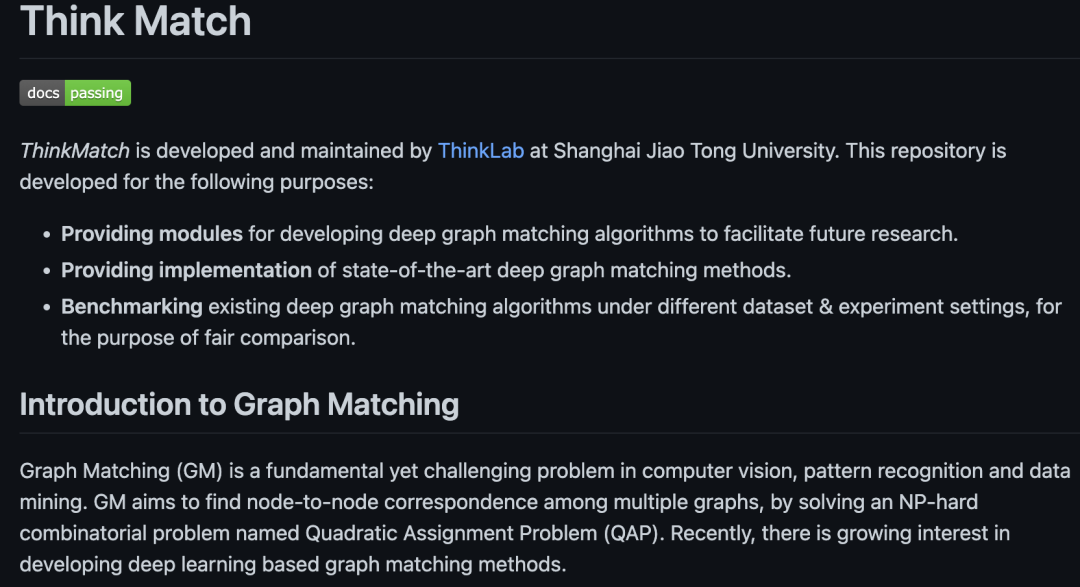Click the bold "Providing implementation" text
The image size is (1080, 587).
click(x=186, y=270)
